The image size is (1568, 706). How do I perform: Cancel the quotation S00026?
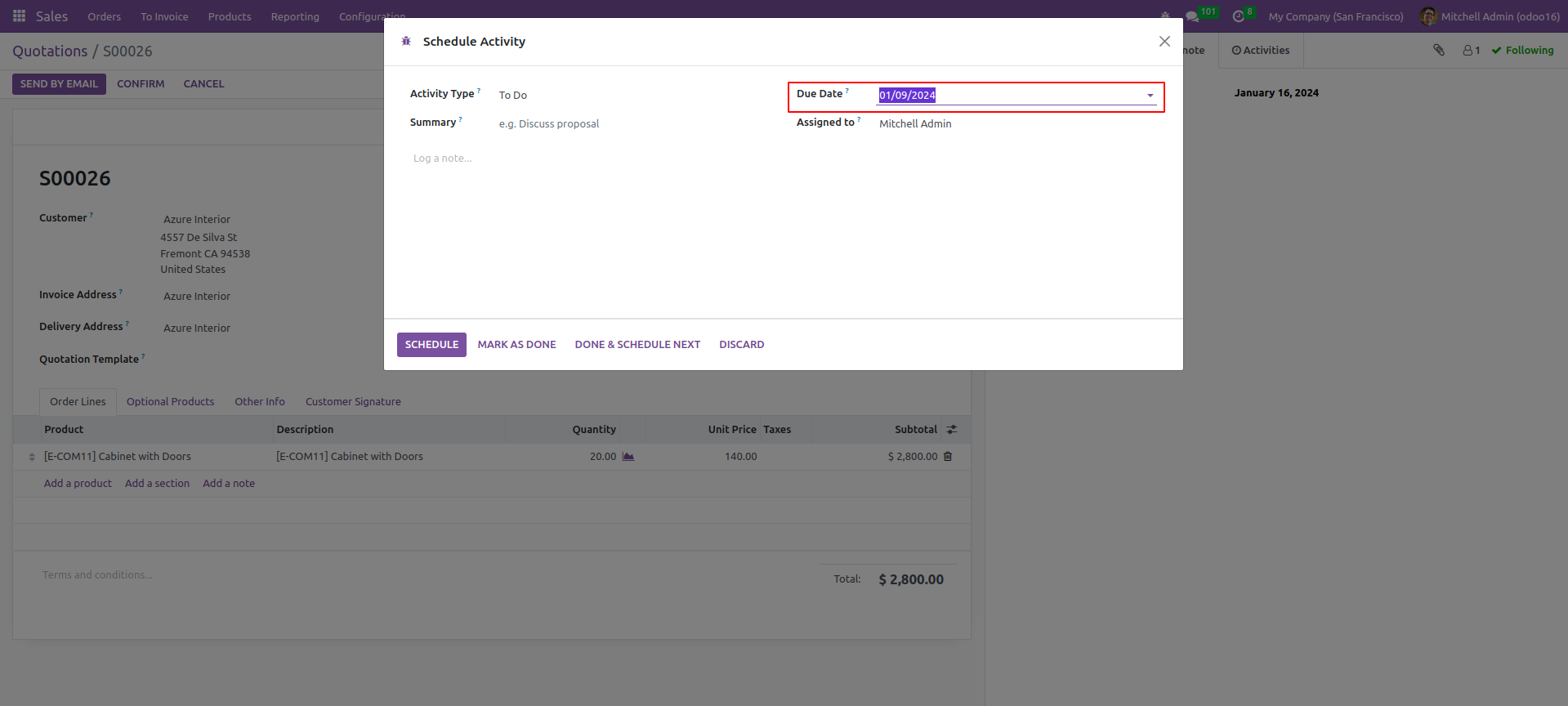coord(203,84)
